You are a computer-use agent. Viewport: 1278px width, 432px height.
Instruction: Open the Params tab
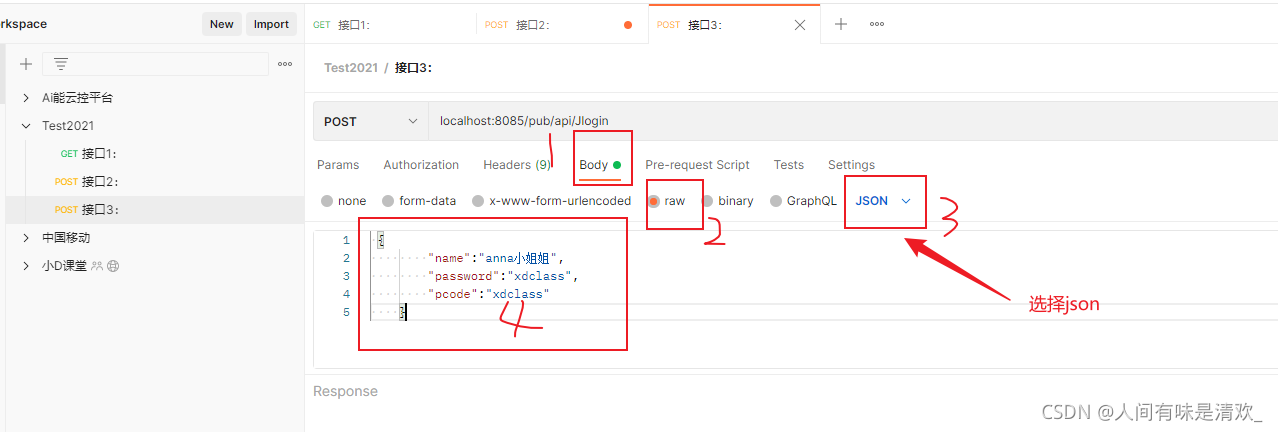coord(338,165)
